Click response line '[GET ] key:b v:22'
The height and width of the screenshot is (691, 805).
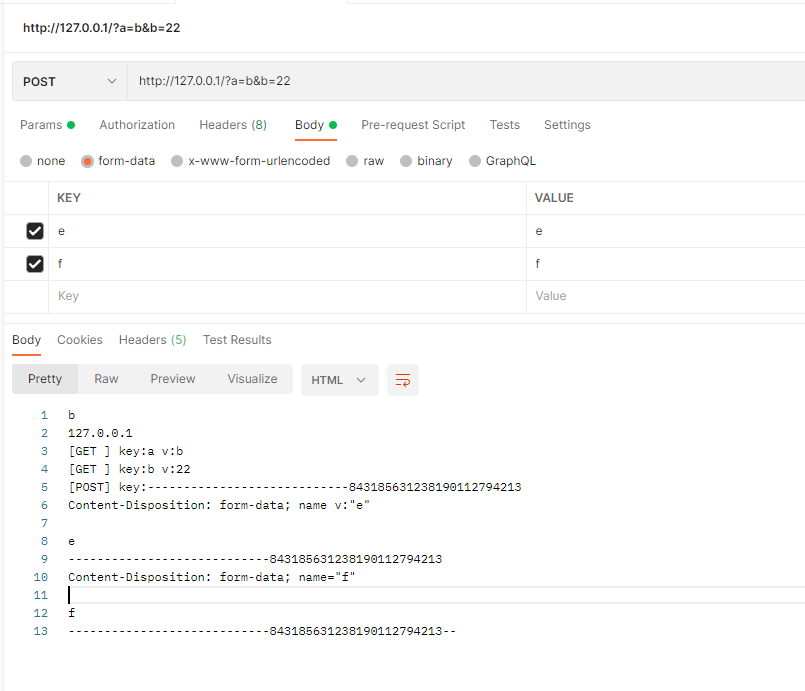click(x=129, y=469)
